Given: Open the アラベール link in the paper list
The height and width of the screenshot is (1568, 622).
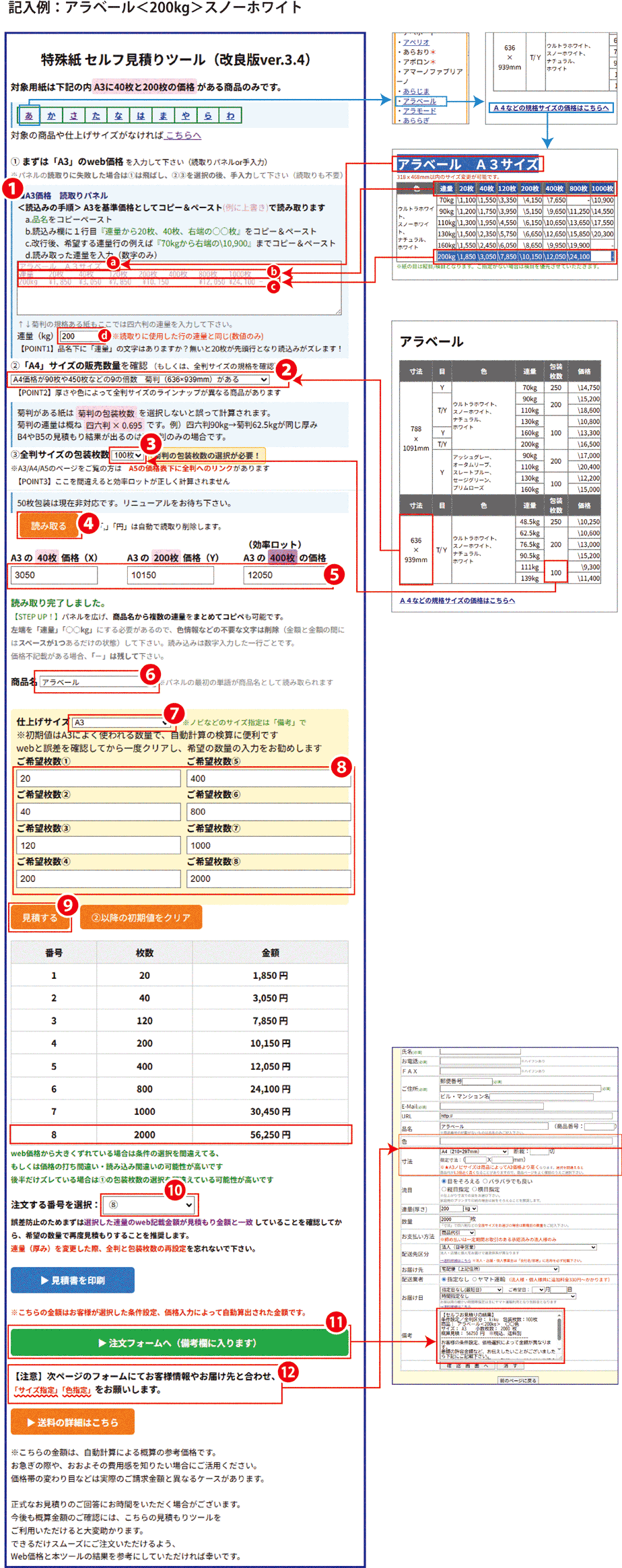Looking at the screenshot, I should point(419,101).
